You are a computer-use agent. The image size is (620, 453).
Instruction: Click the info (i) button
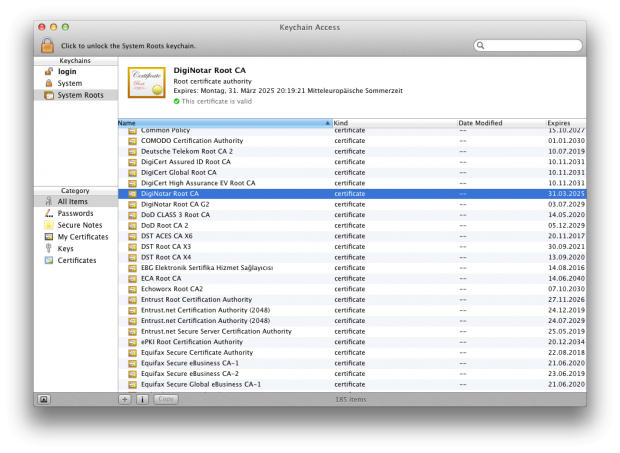(x=142, y=399)
